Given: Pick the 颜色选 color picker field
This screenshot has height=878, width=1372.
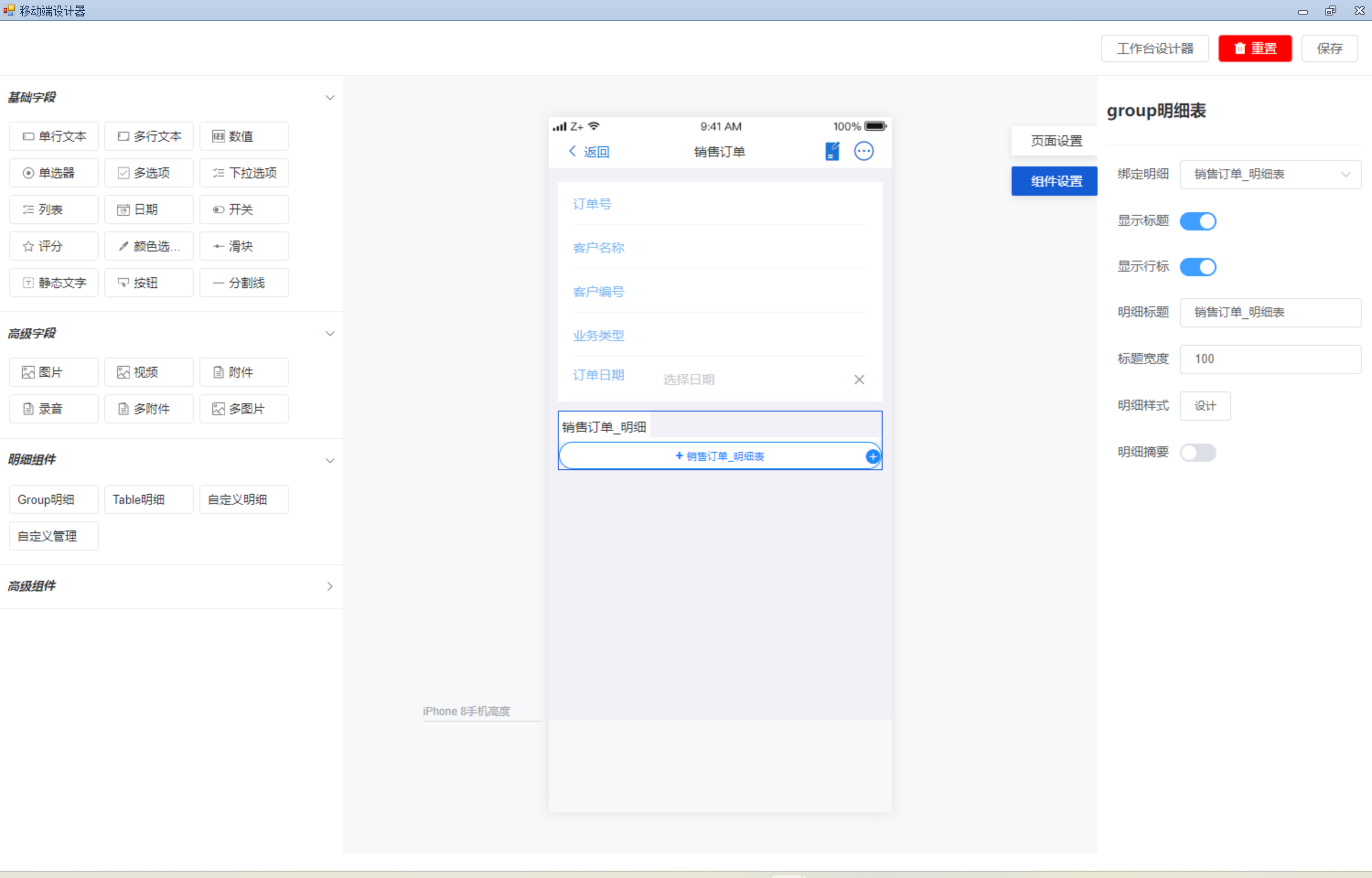Looking at the screenshot, I should (x=149, y=246).
